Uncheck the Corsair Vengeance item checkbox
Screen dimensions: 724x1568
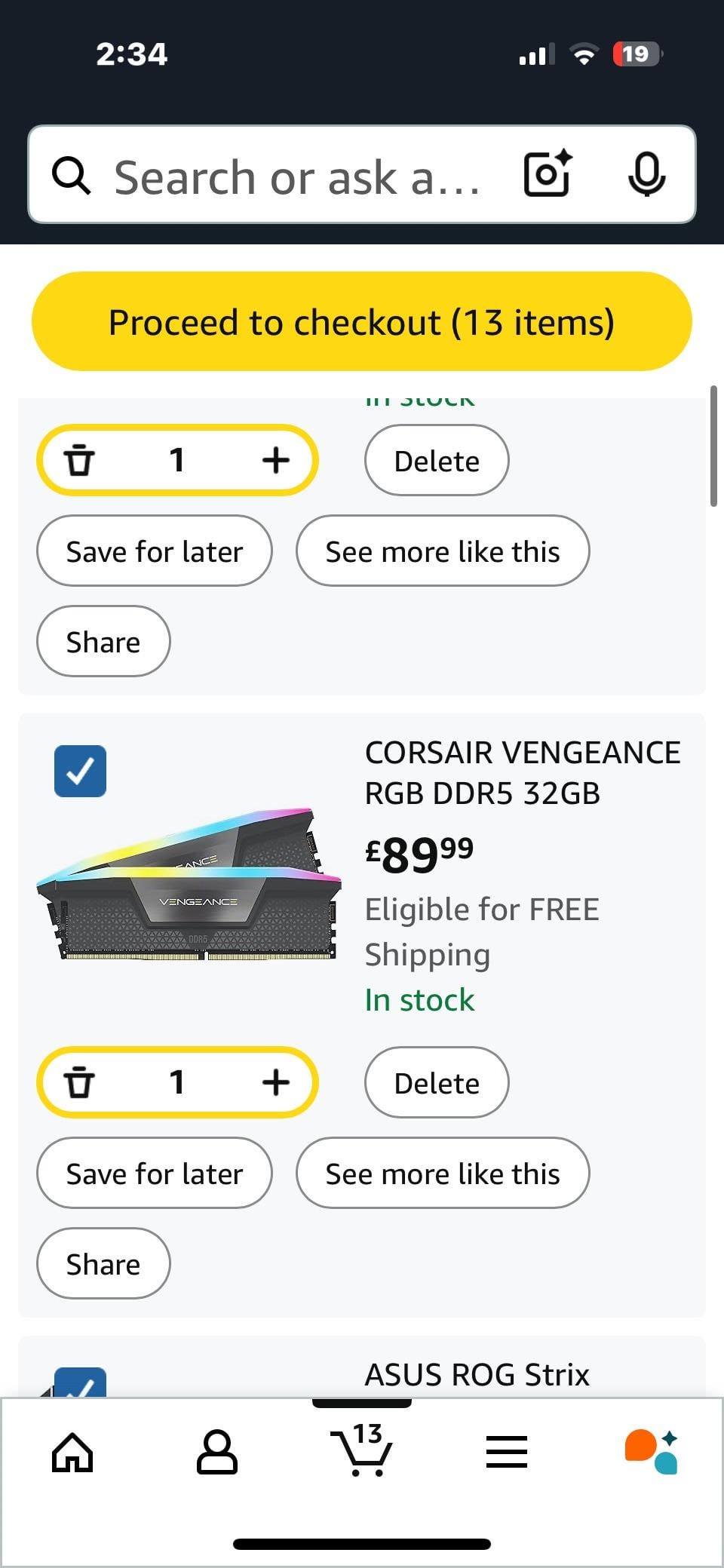point(80,771)
